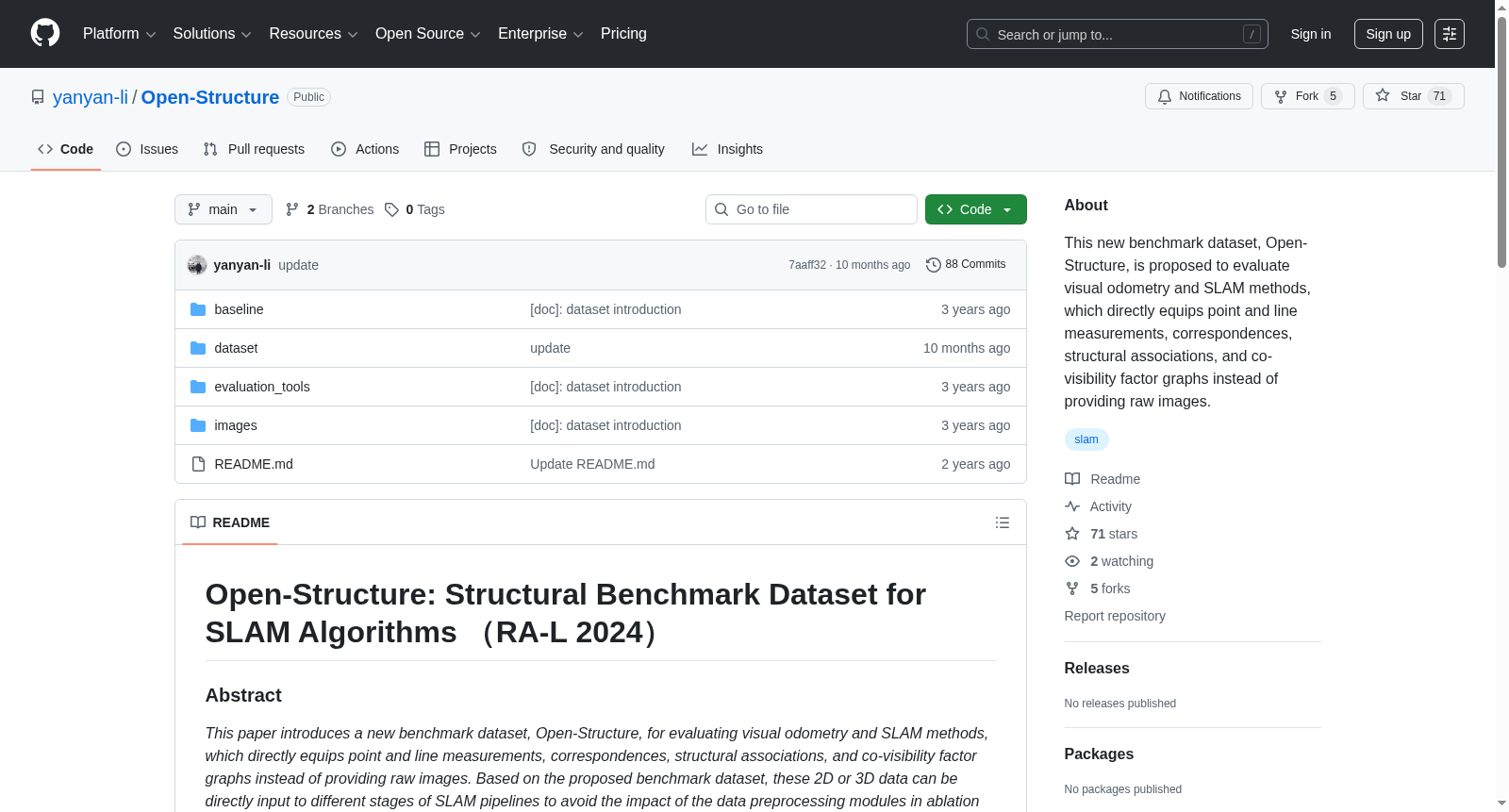
Task: Expand the Resources menu
Action: click(x=313, y=34)
